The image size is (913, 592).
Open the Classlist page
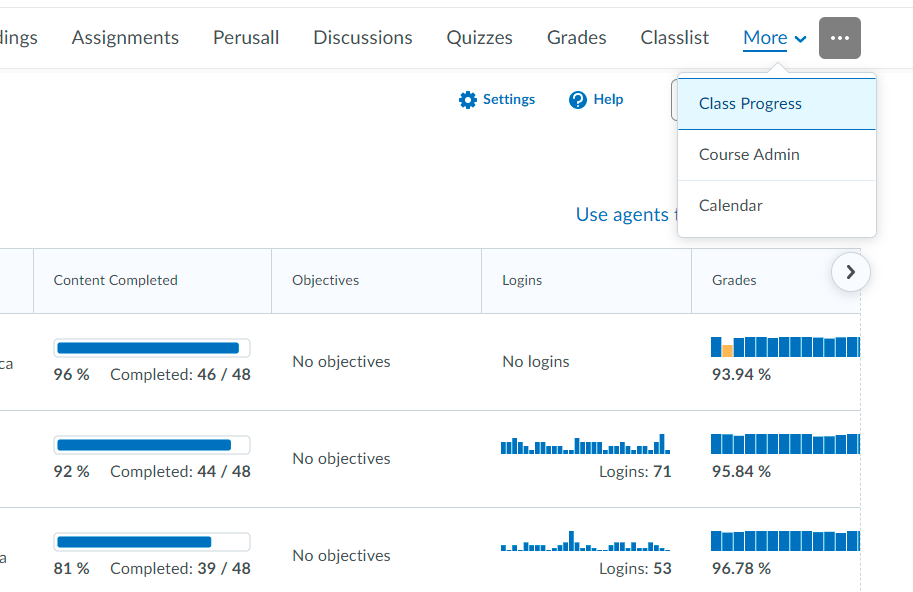click(x=674, y=38)
